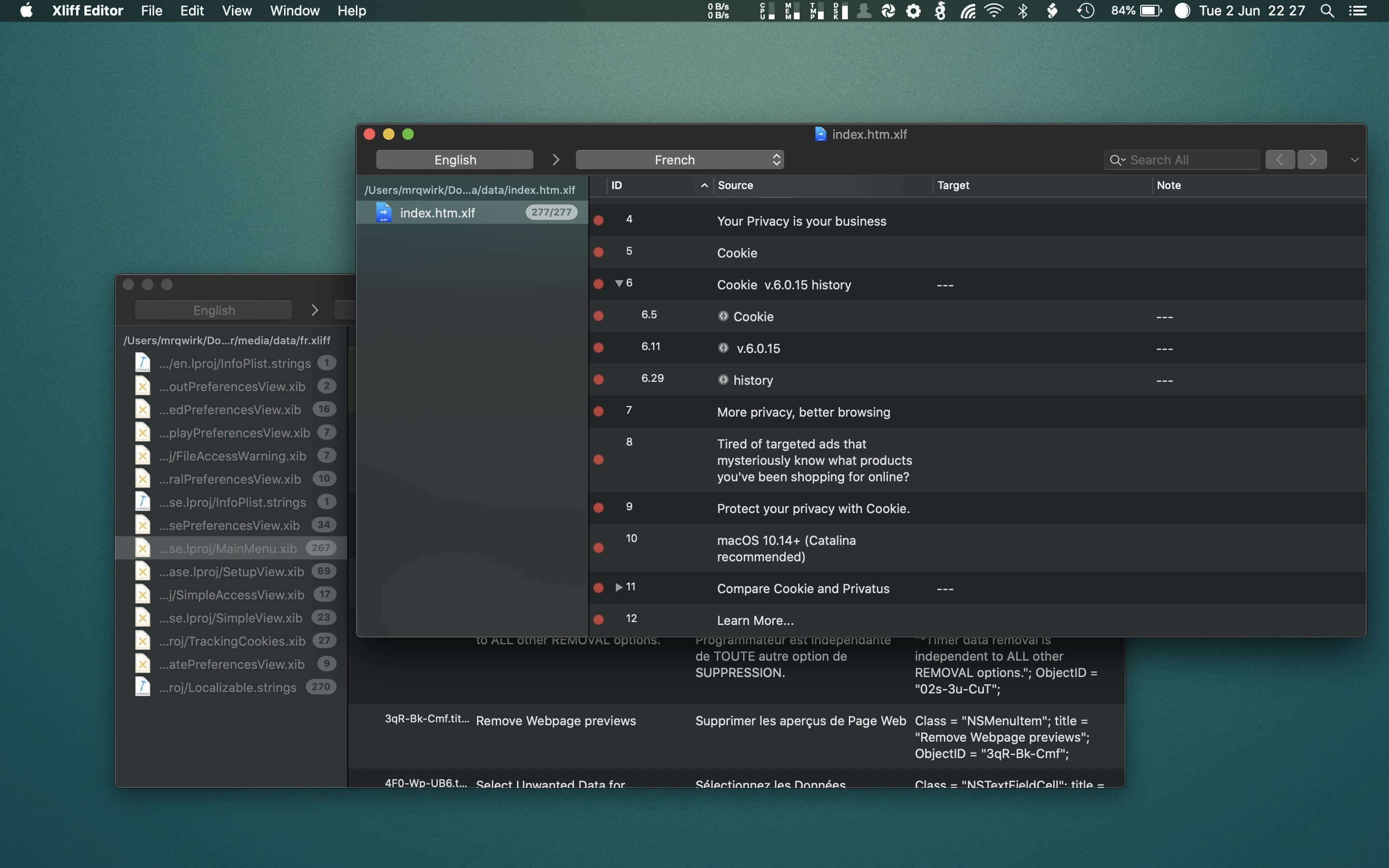Screen dimensions: 1389x868
Task: Select ...se.lproj/MainMenu.xib in back window
Action: (x=231, y=548)
